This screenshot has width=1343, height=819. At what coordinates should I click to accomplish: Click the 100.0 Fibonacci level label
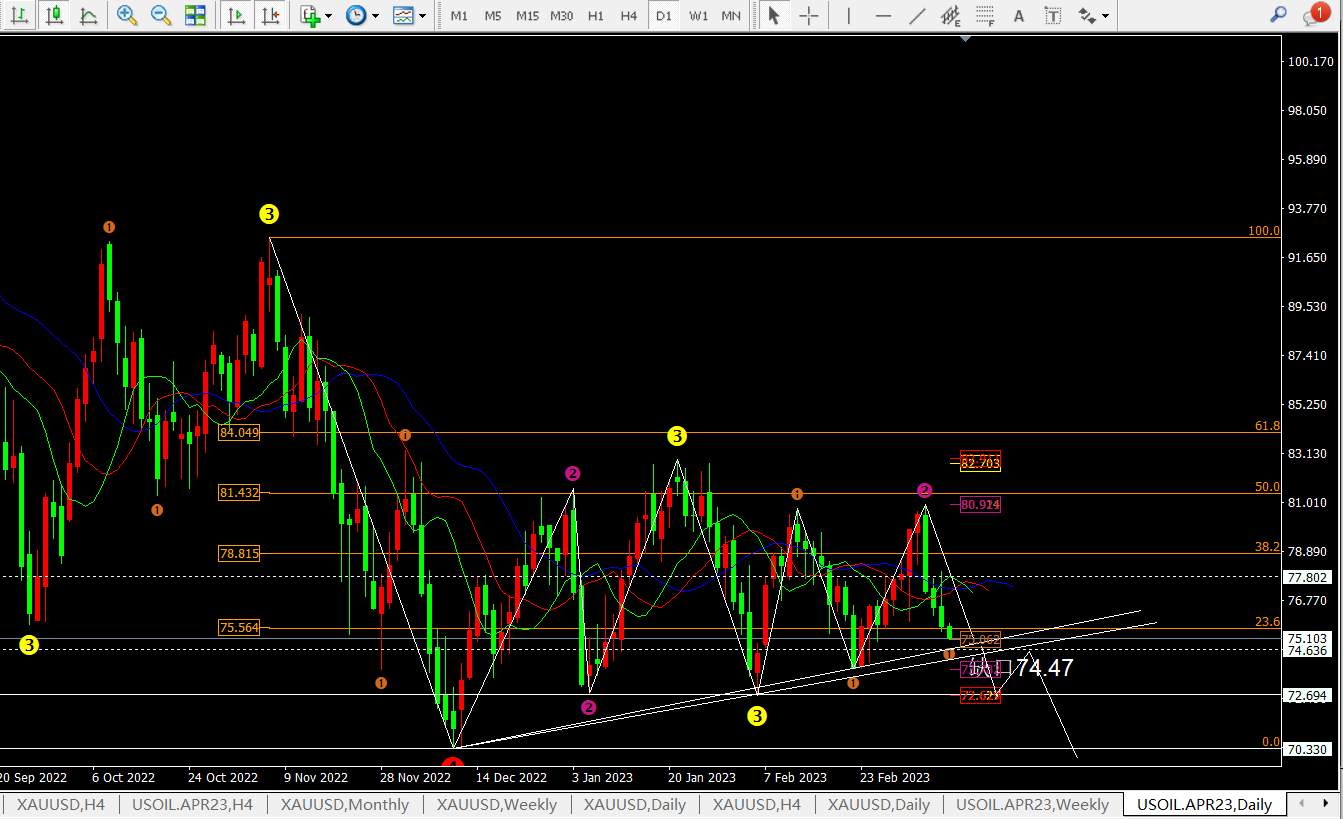(1264, 231)
